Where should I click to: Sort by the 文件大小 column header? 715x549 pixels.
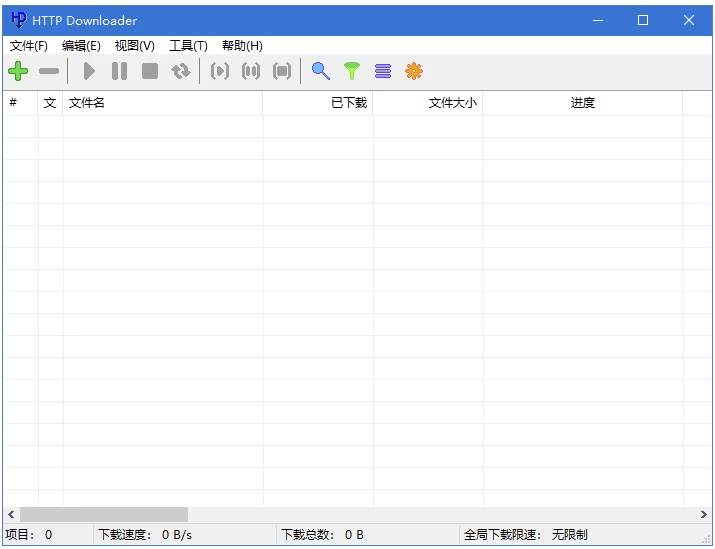tap(427, 103)
